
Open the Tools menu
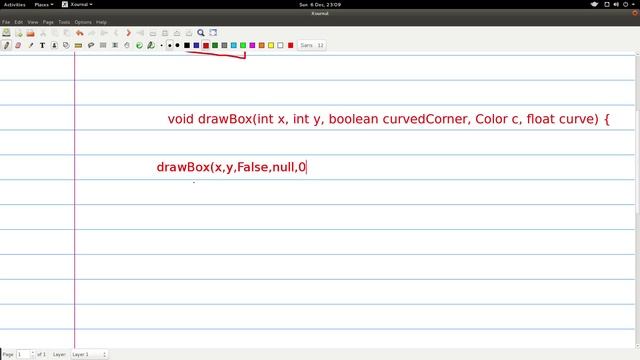64,22
